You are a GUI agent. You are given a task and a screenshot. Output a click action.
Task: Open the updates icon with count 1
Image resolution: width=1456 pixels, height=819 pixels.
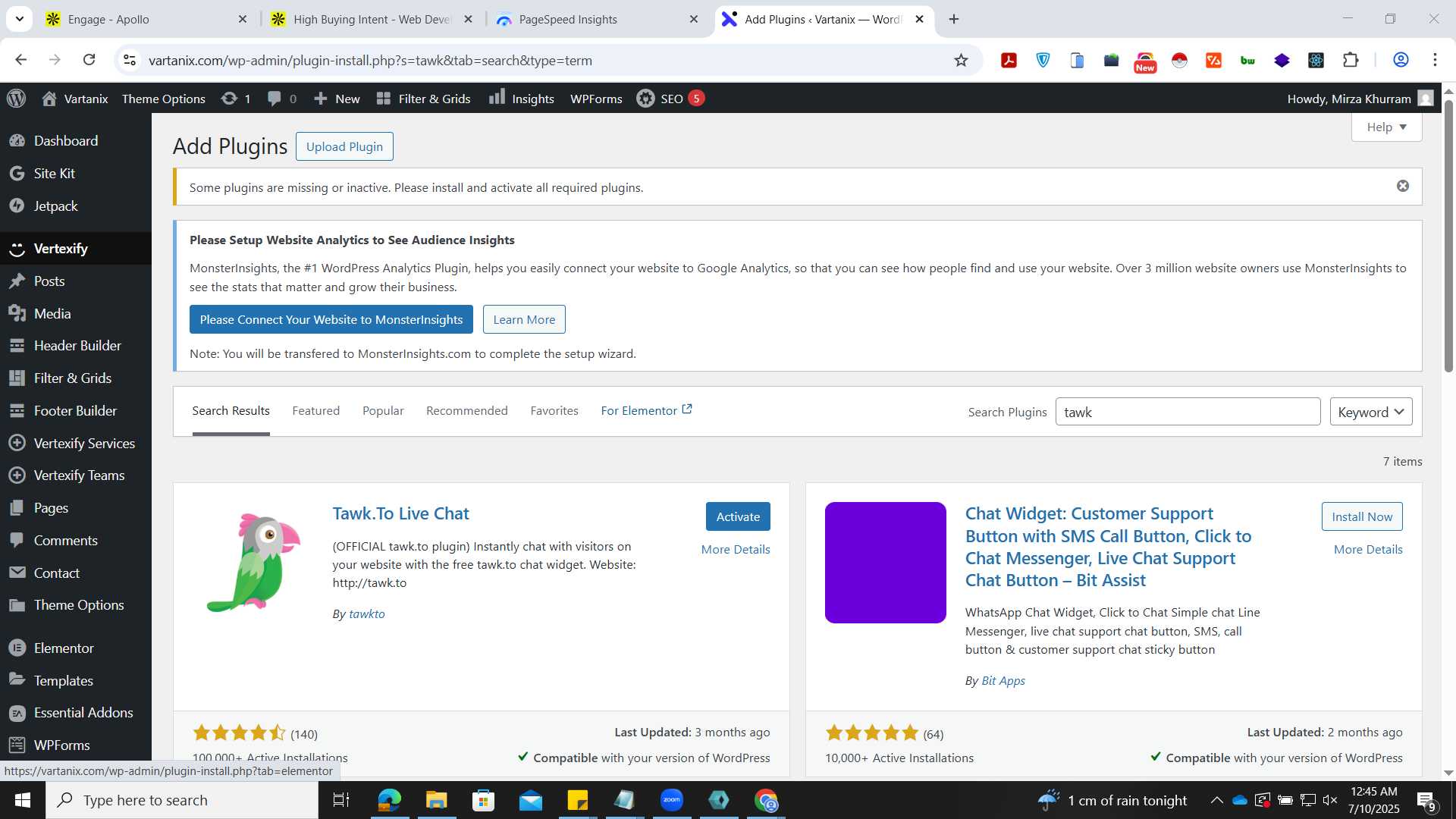236,99
